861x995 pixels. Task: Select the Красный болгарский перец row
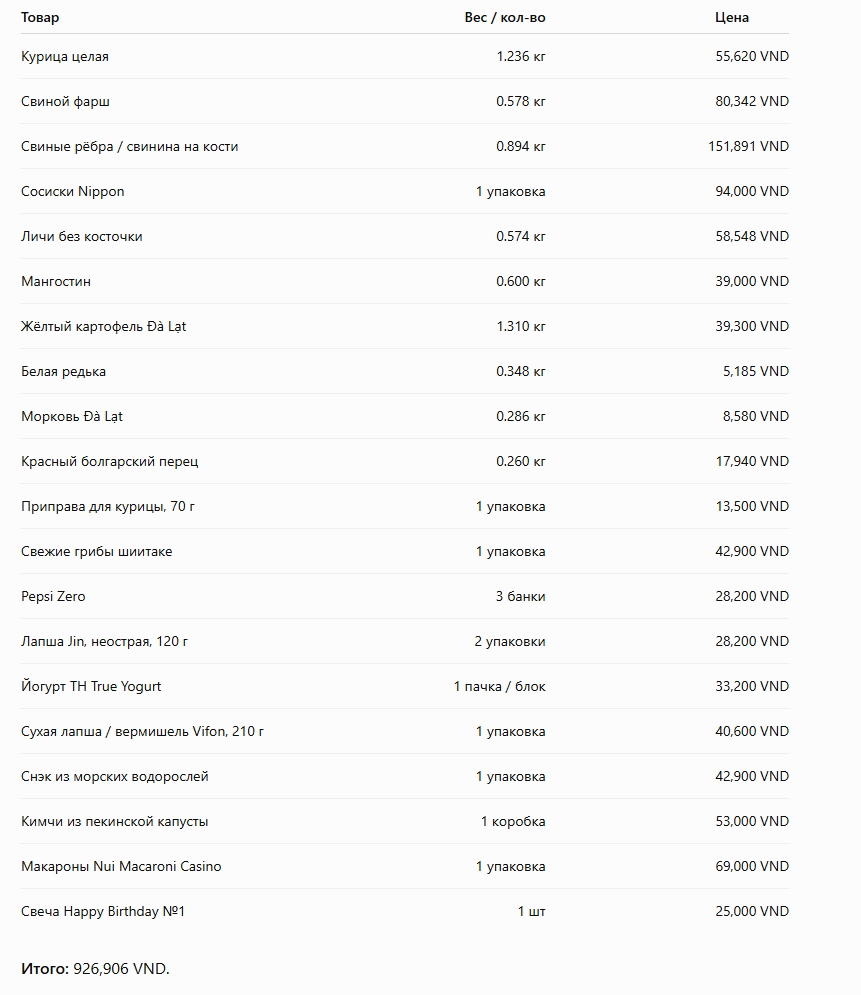click(x=405, y=461)
